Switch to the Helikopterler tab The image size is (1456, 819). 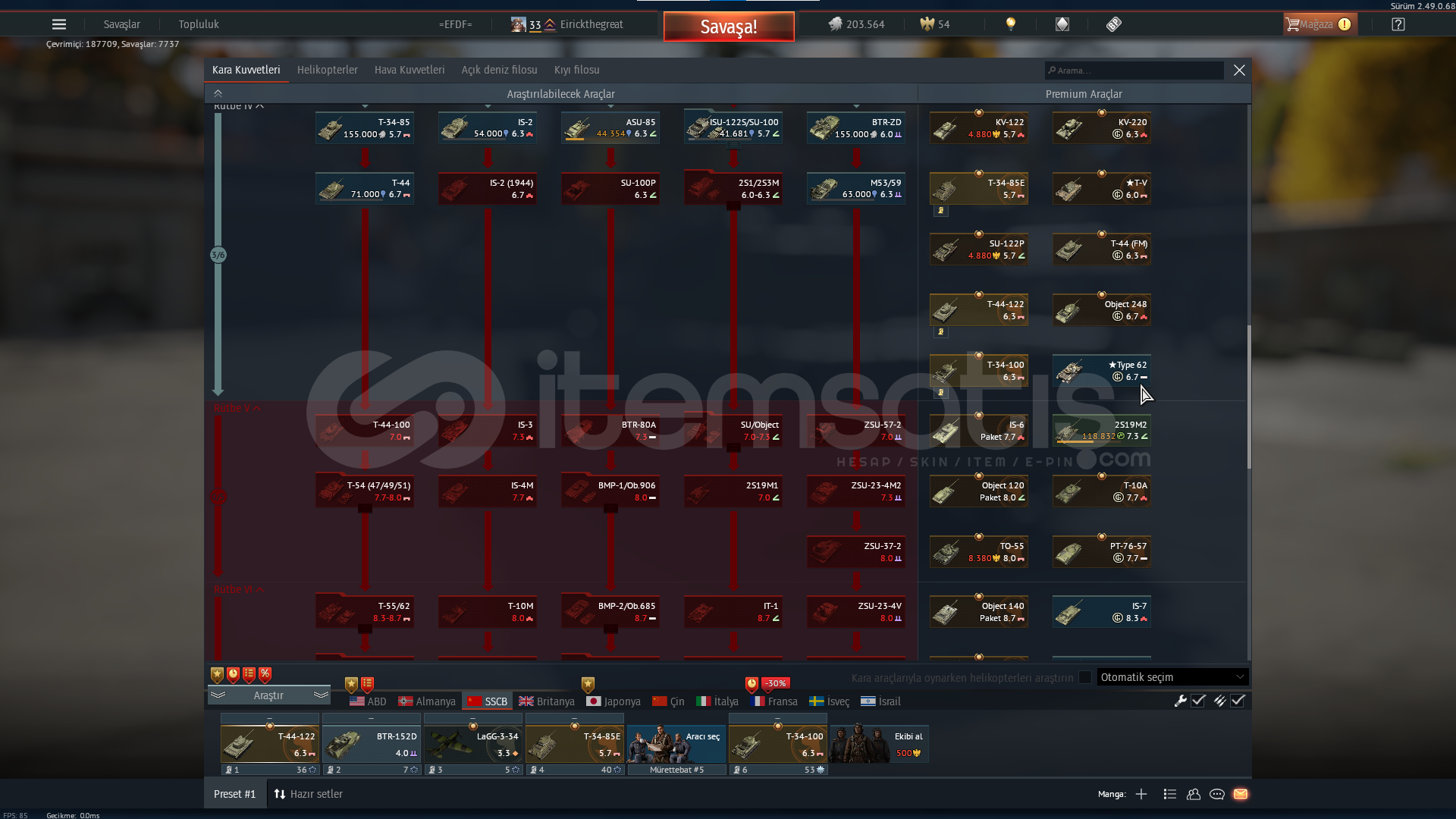pos(327,70)
